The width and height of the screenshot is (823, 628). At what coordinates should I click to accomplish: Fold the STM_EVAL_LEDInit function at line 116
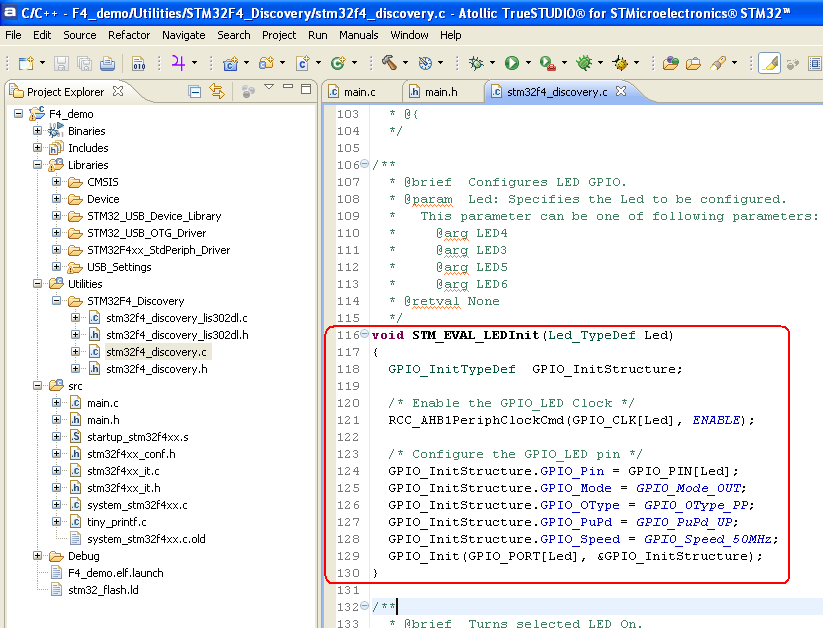click(x=364, y=334)
